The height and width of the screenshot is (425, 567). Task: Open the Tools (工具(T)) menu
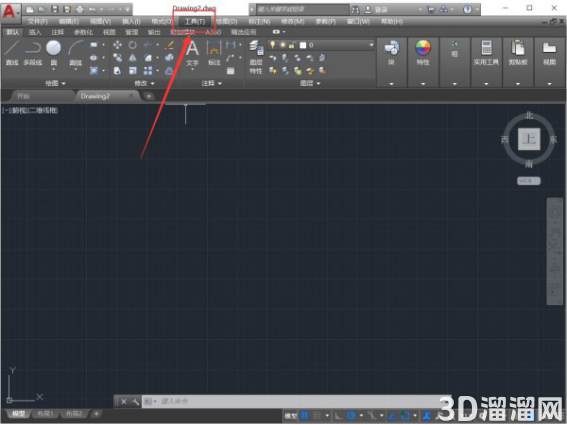(x=195, y=22)
